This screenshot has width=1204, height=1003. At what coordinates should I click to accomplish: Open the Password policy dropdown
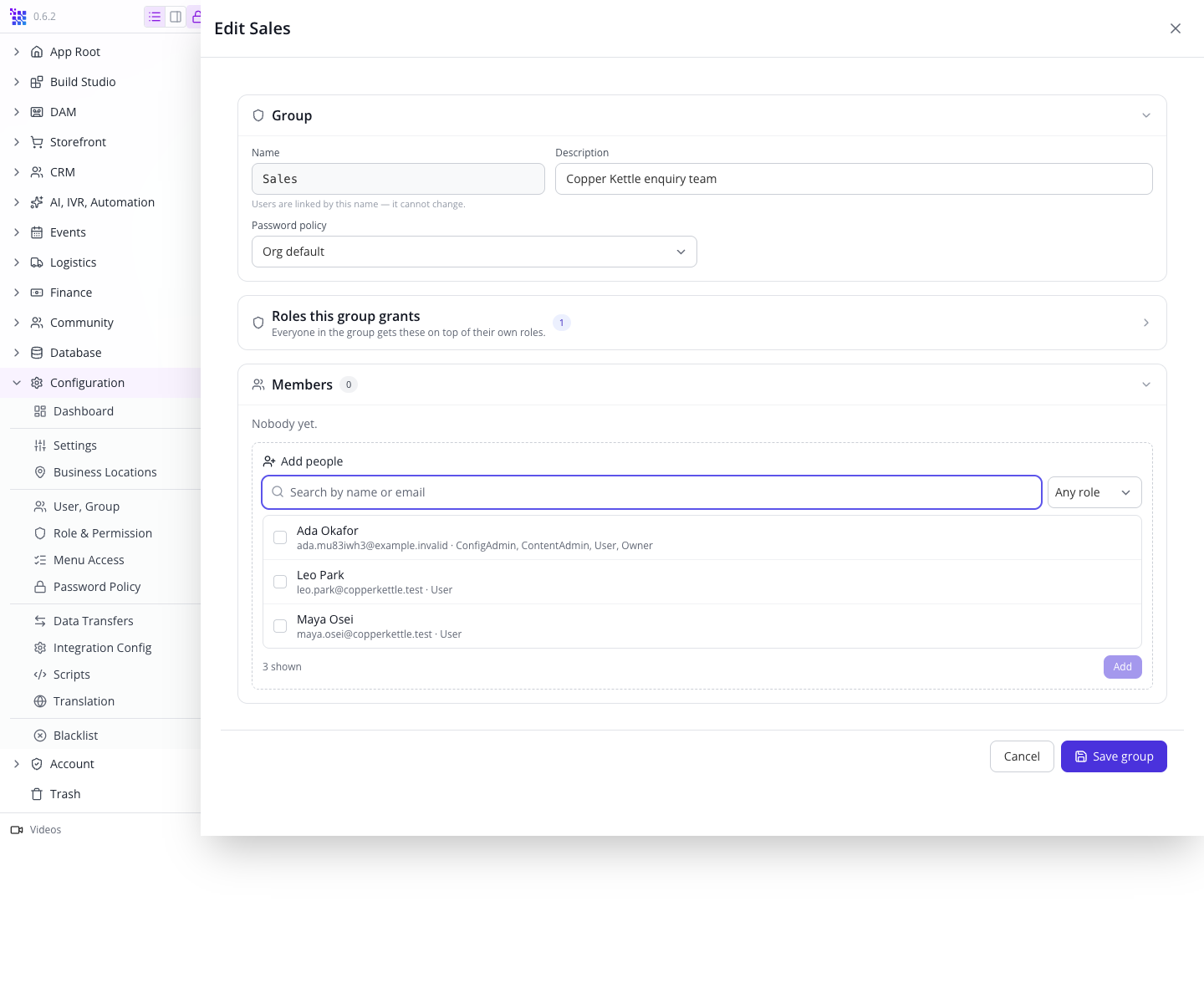(x=474, y=252)
